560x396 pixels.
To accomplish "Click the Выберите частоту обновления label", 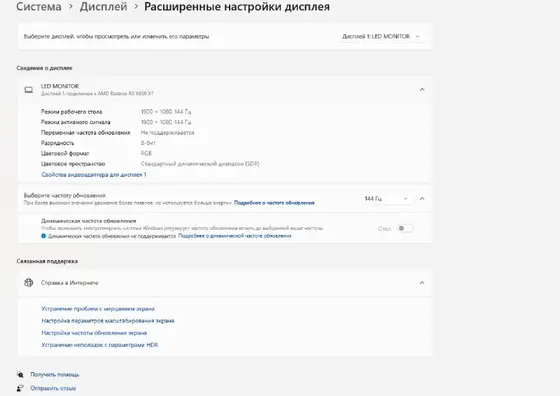I will coord(65,195).
